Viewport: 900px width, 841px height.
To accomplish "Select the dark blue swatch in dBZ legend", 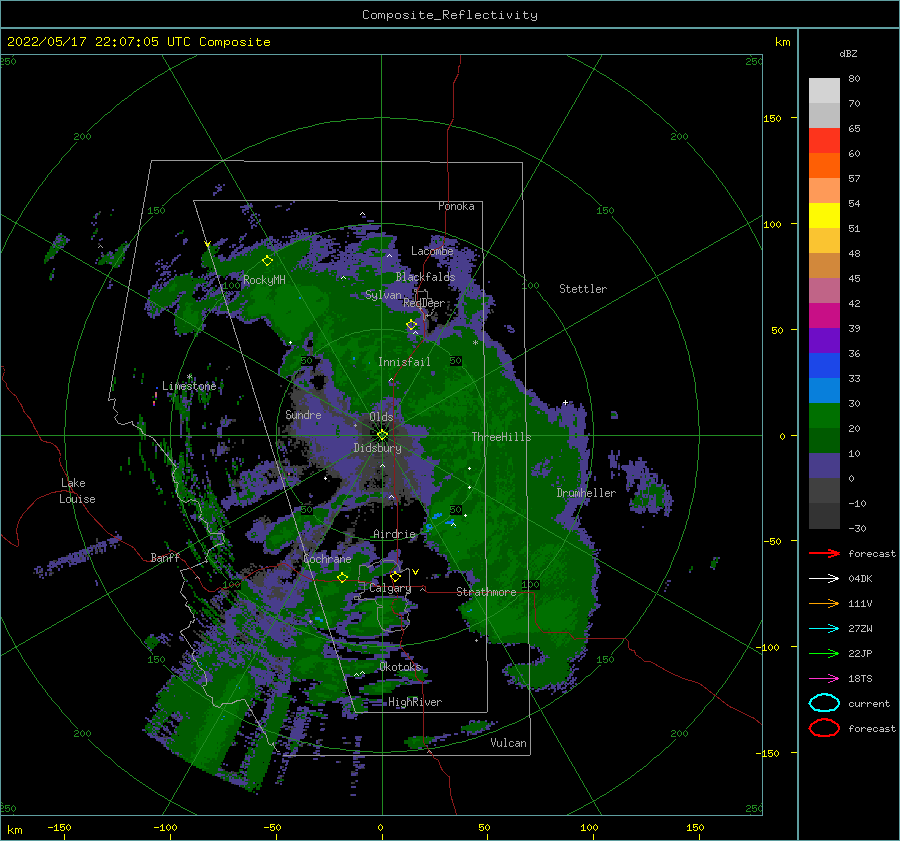I will [824, 365].
